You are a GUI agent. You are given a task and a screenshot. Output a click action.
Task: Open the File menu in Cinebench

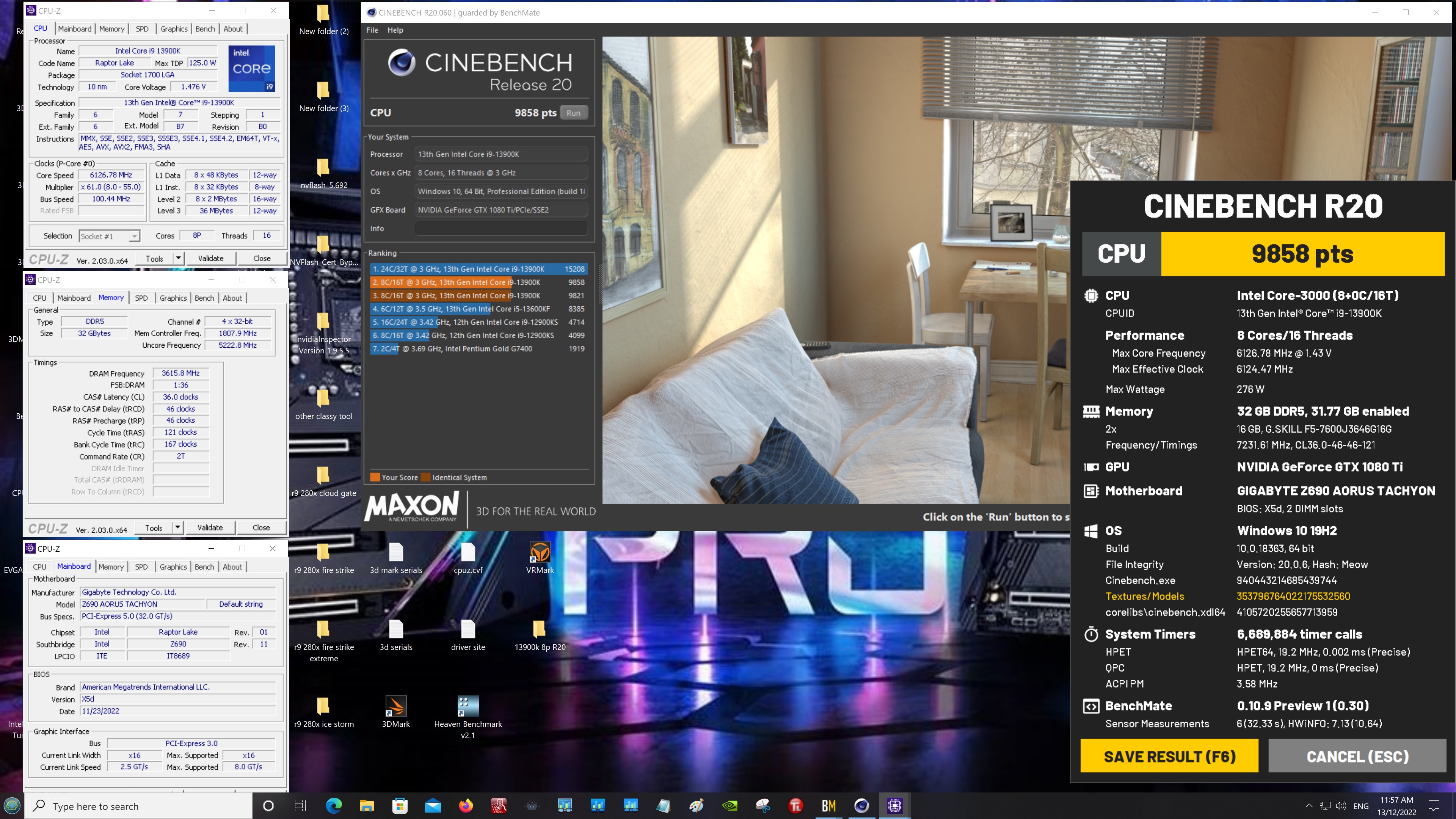point(372,30)
